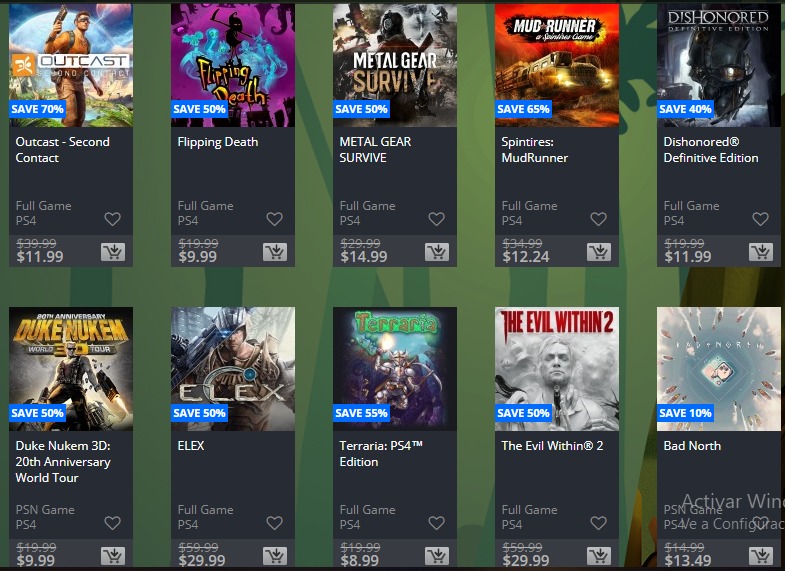The width and height of the screenshot is (786, 571).
Task: Add Spintires: MudRunner to cart
Action: click(599, 252)
